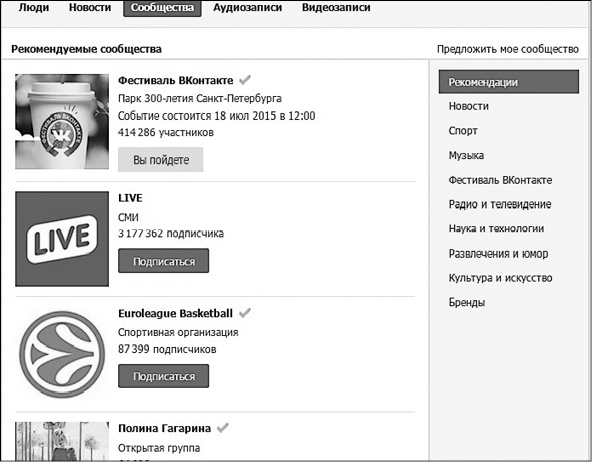The height and width of the screenshot is (462, 592).
Task: Select the Сообщества tab
Action: [x=162, y=8]
